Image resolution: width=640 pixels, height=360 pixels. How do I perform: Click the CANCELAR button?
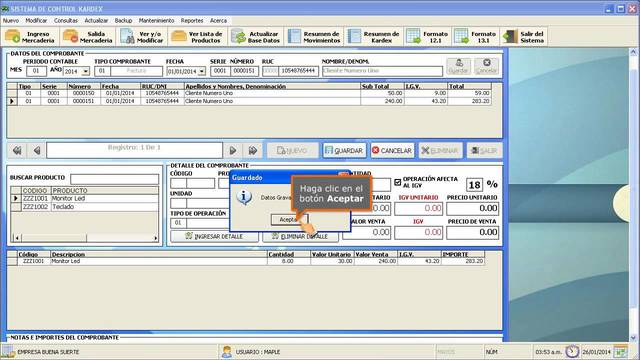(x=392, y=151)
